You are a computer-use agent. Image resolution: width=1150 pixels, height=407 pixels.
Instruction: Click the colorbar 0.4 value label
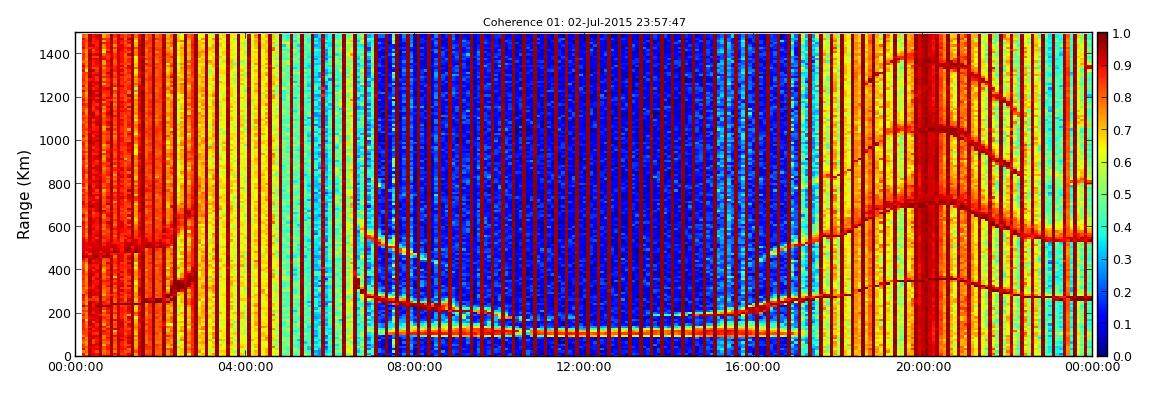click(x=1121, y=227)
